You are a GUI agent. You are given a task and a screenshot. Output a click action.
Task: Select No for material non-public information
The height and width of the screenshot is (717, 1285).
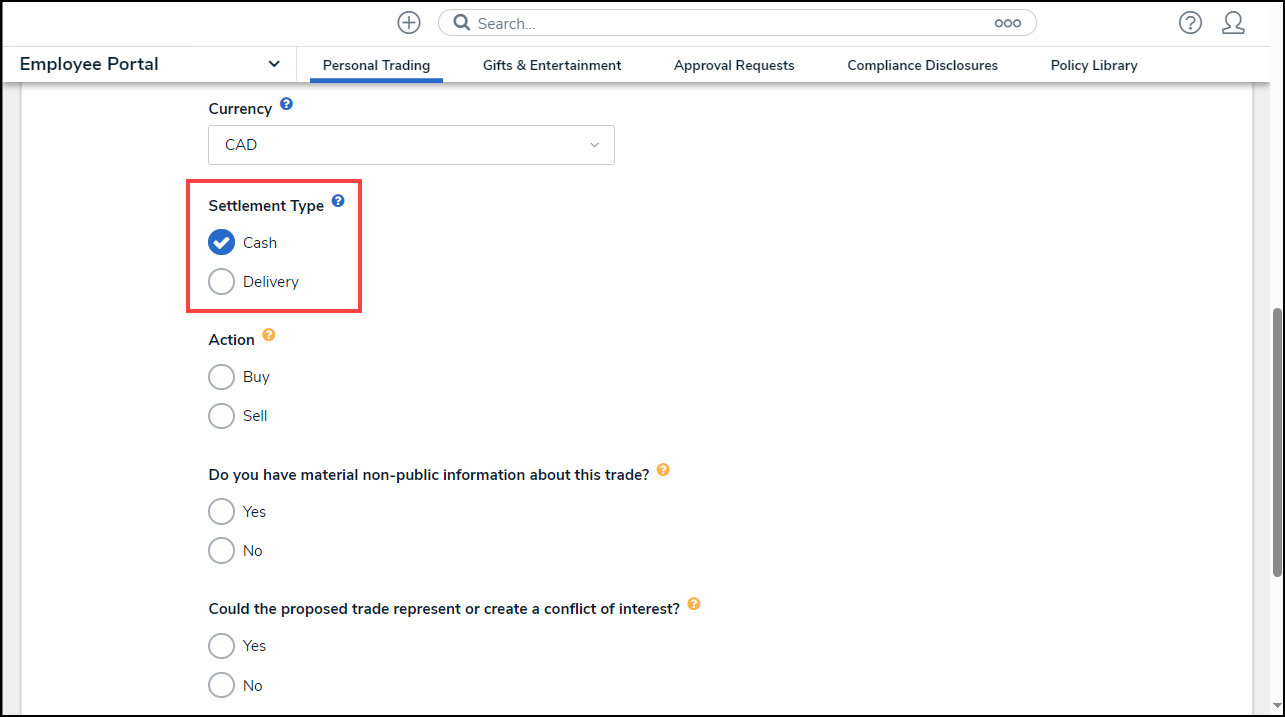point(221,551)
